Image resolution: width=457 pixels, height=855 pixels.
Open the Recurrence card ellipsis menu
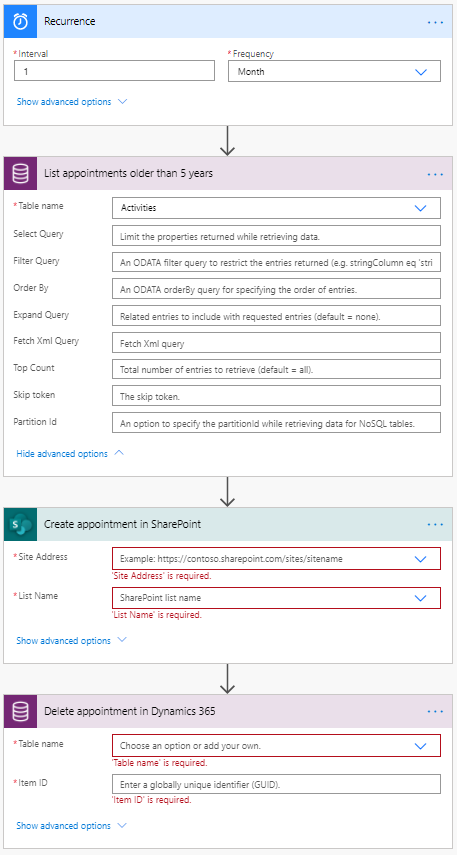[x=435, y=22]
